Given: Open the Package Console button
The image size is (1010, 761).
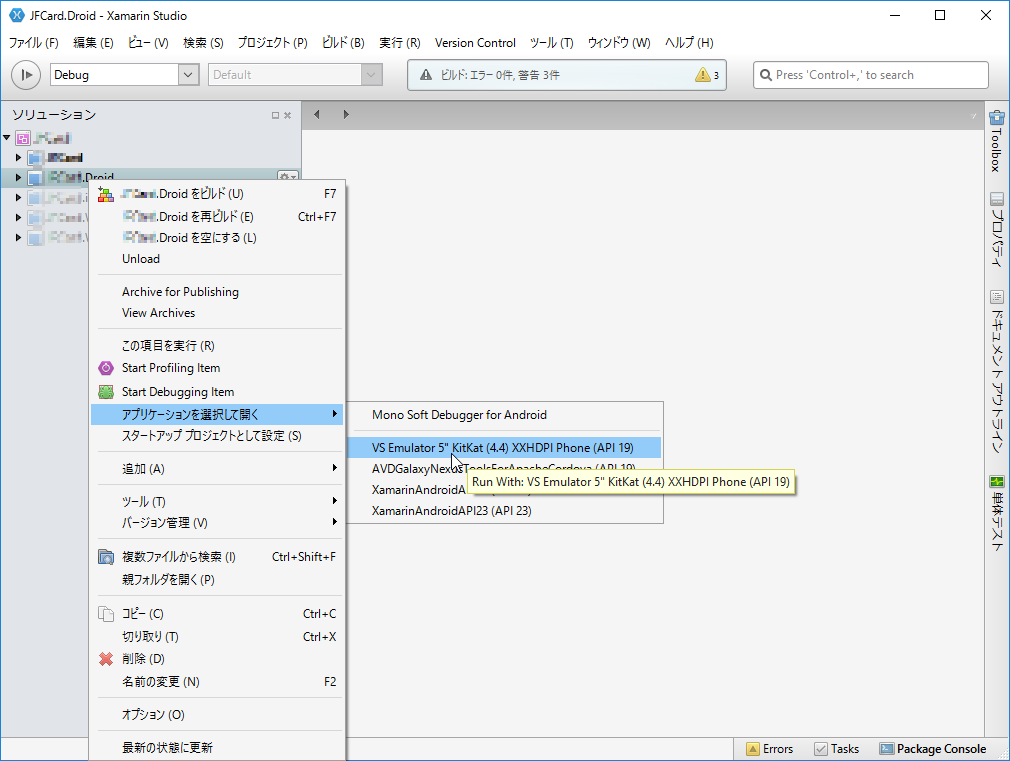Looking at the screenshot, I should pyautogui.click(x=933, y=749).
